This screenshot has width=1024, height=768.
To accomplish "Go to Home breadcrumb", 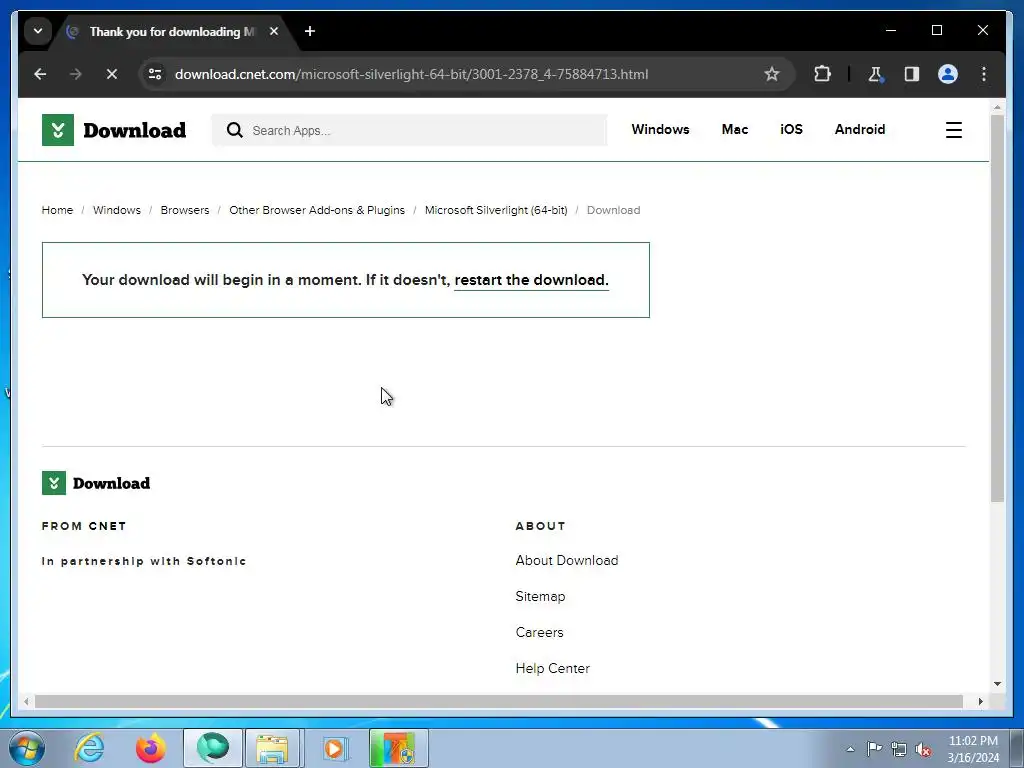I will click(x=57, y=210).
